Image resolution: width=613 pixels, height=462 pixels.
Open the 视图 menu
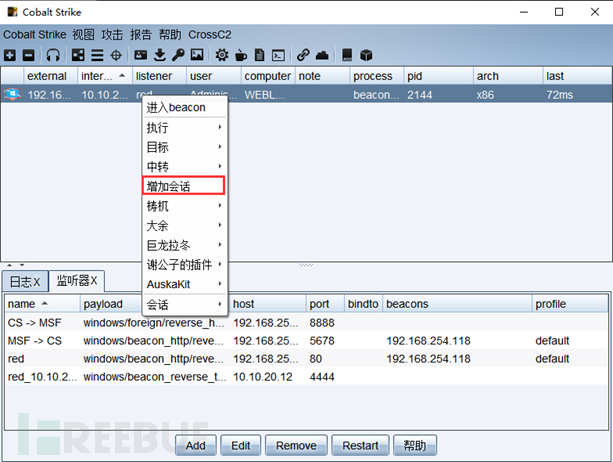point(83,34)
